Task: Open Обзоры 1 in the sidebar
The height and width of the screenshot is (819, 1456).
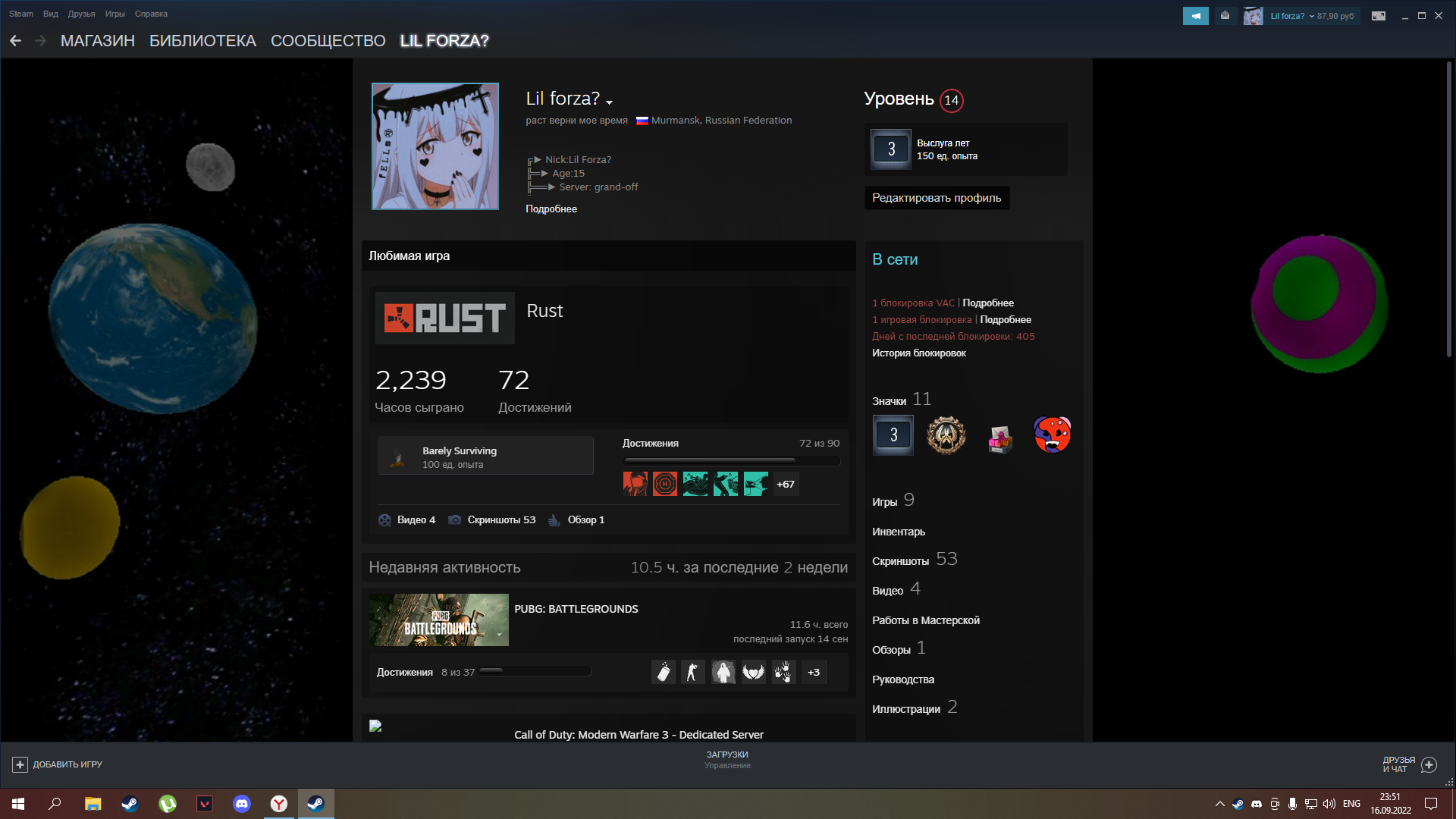Action: 899,648
